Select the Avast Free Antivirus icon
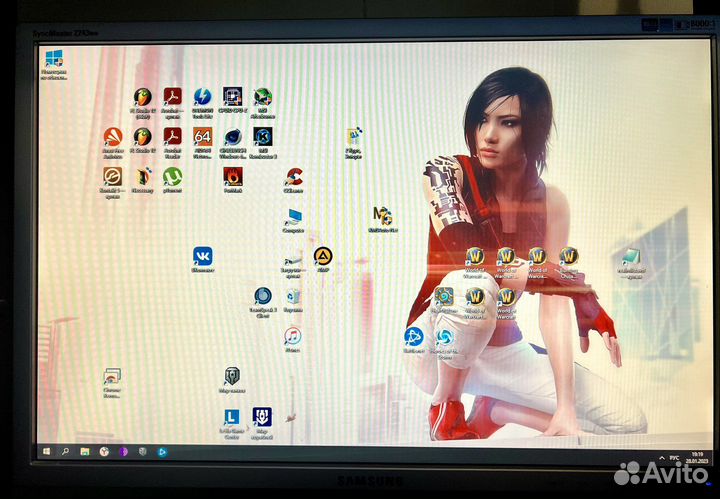Viewport: 720px width, 499px height. [x=112, y=137]
